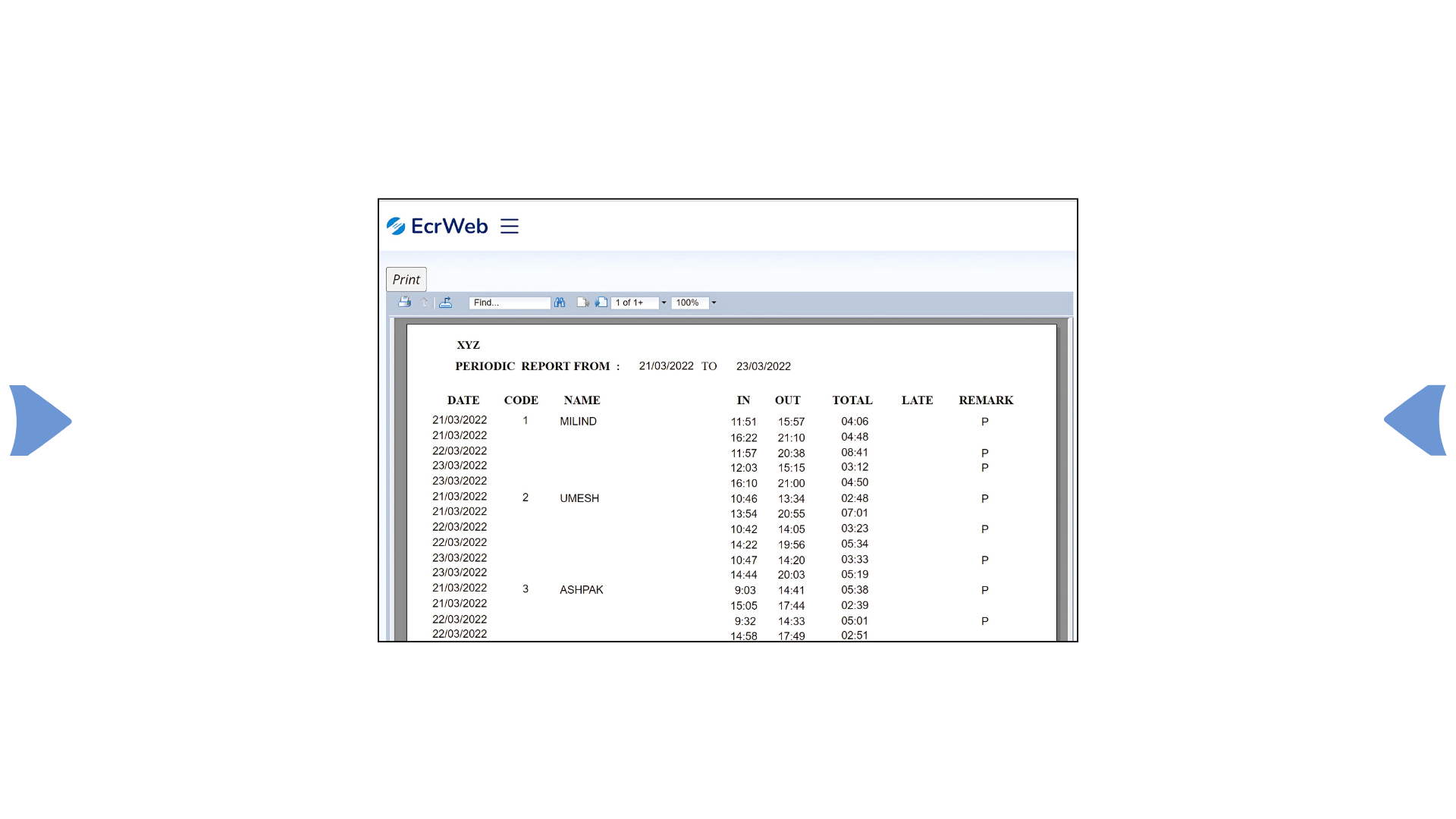
Task: Click OUT time 19:56
Action: pos(791,545)
